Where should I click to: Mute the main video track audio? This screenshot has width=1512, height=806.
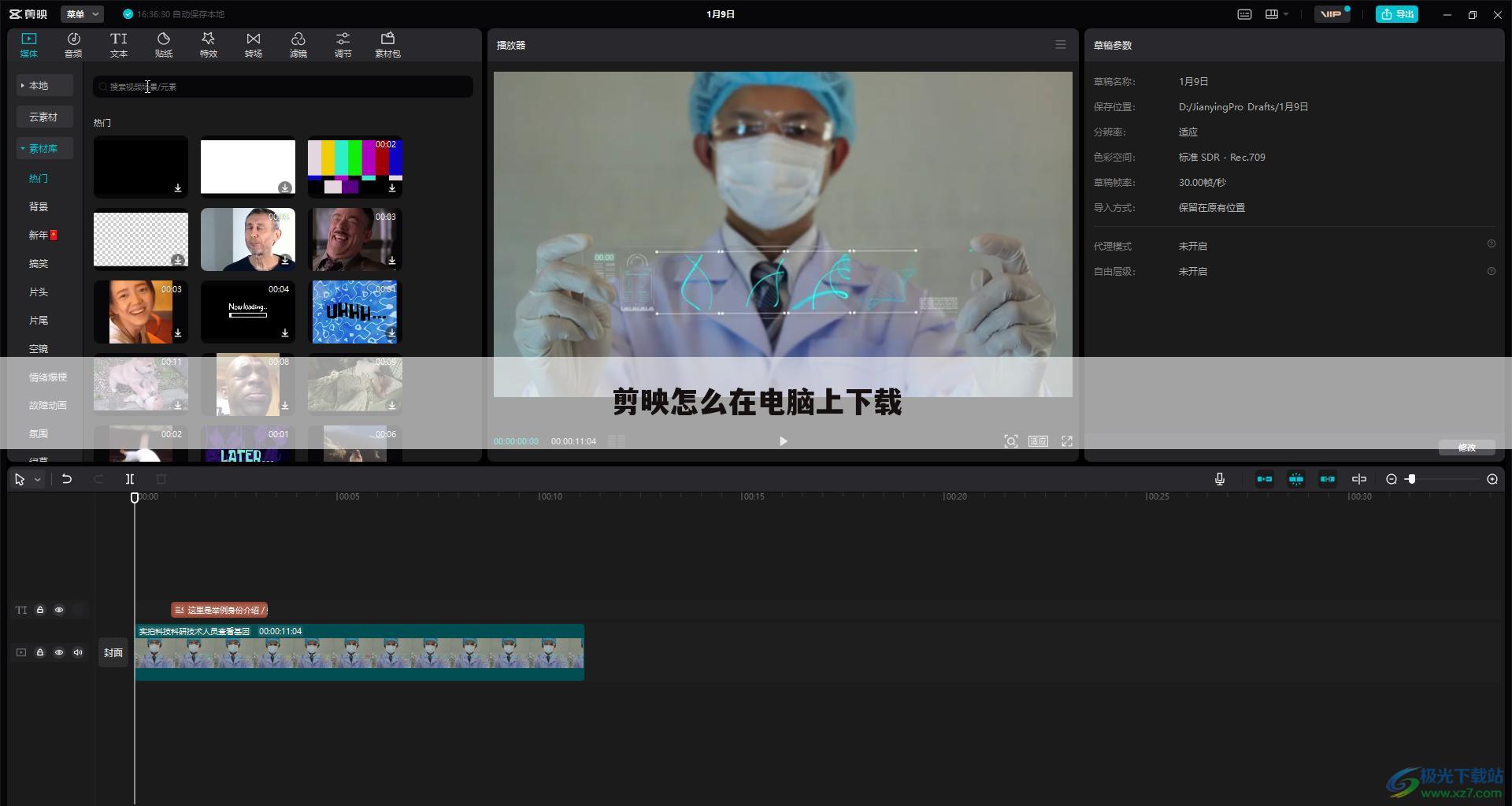click(x=78, y=652)
